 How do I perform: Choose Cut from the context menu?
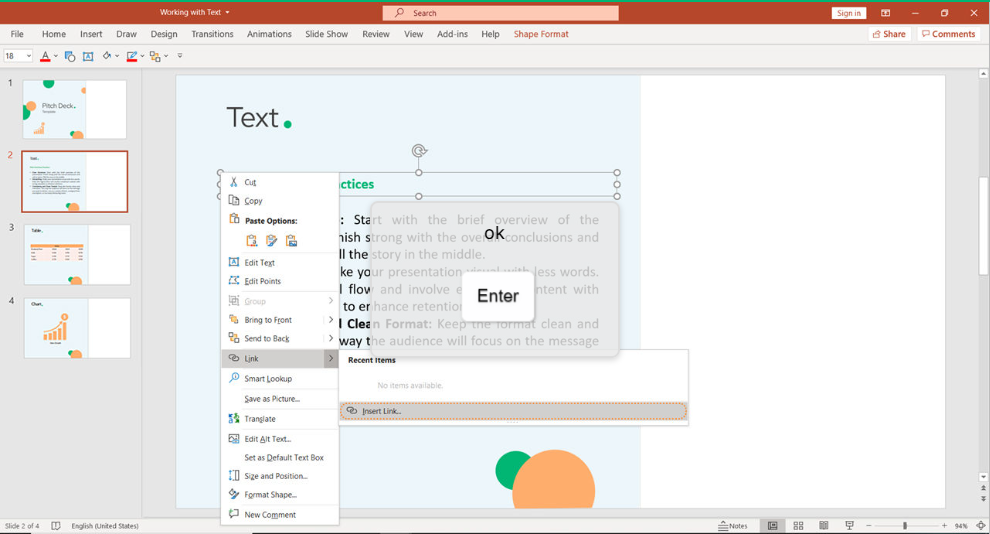pos(280,182)
